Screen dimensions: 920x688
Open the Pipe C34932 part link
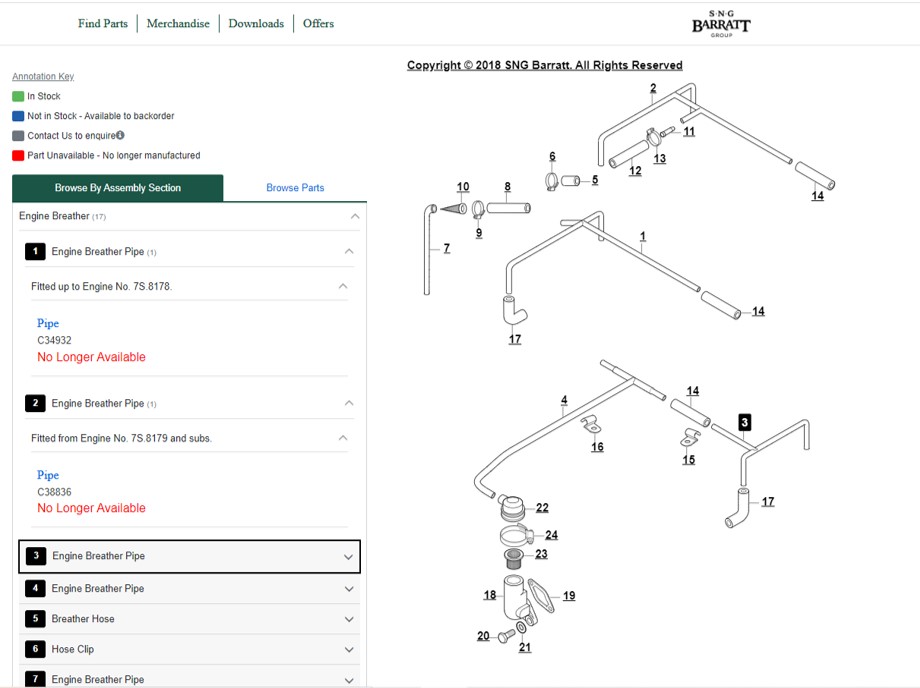(x=48, y=323)
